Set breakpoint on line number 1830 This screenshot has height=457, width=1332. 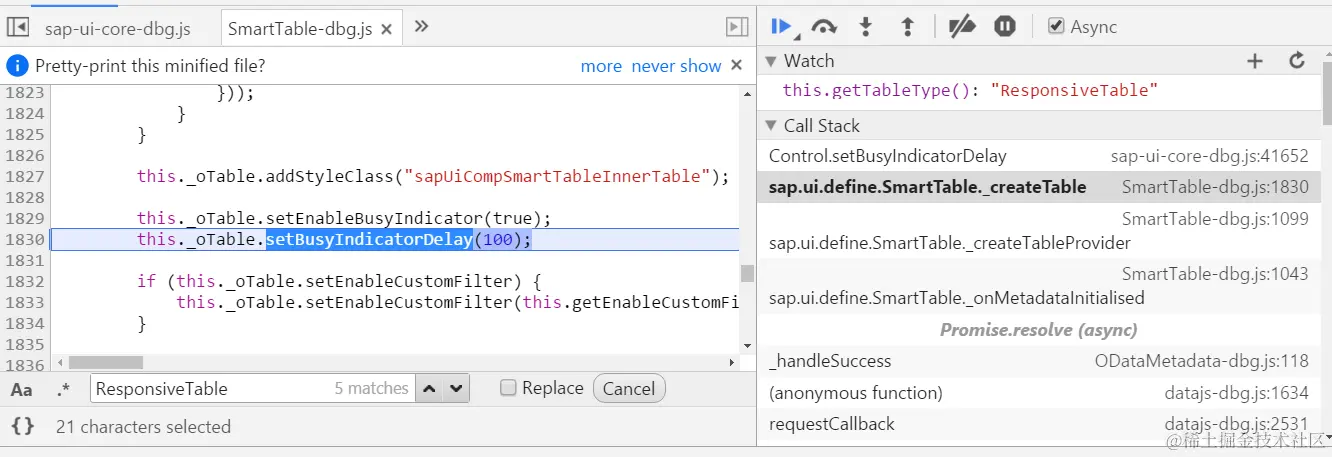tap(25, 240)
